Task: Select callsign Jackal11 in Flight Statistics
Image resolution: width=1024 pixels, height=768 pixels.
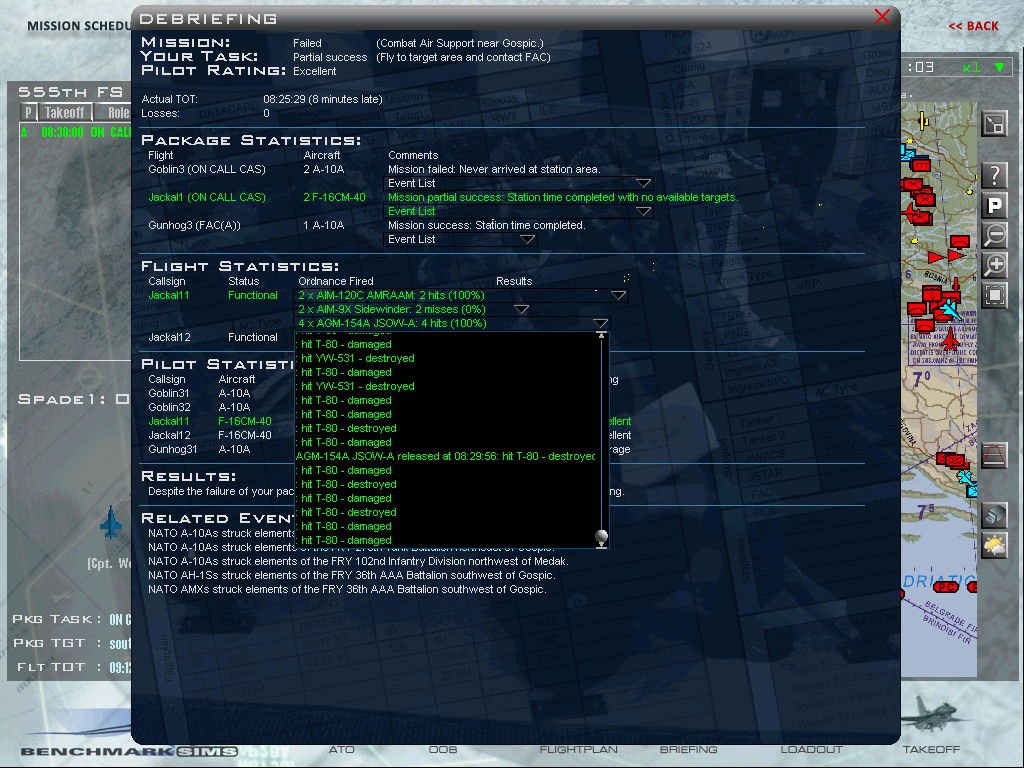Action: point(168,296)
